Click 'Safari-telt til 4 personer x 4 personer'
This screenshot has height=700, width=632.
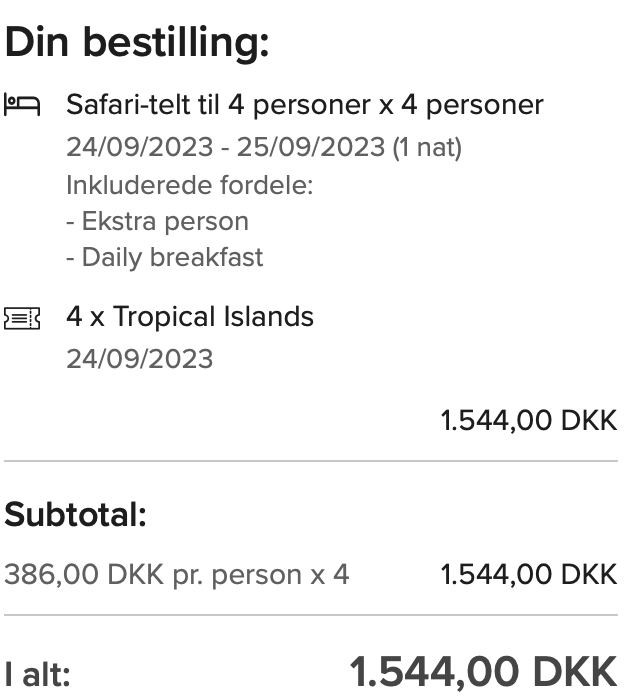pos(305,105)
